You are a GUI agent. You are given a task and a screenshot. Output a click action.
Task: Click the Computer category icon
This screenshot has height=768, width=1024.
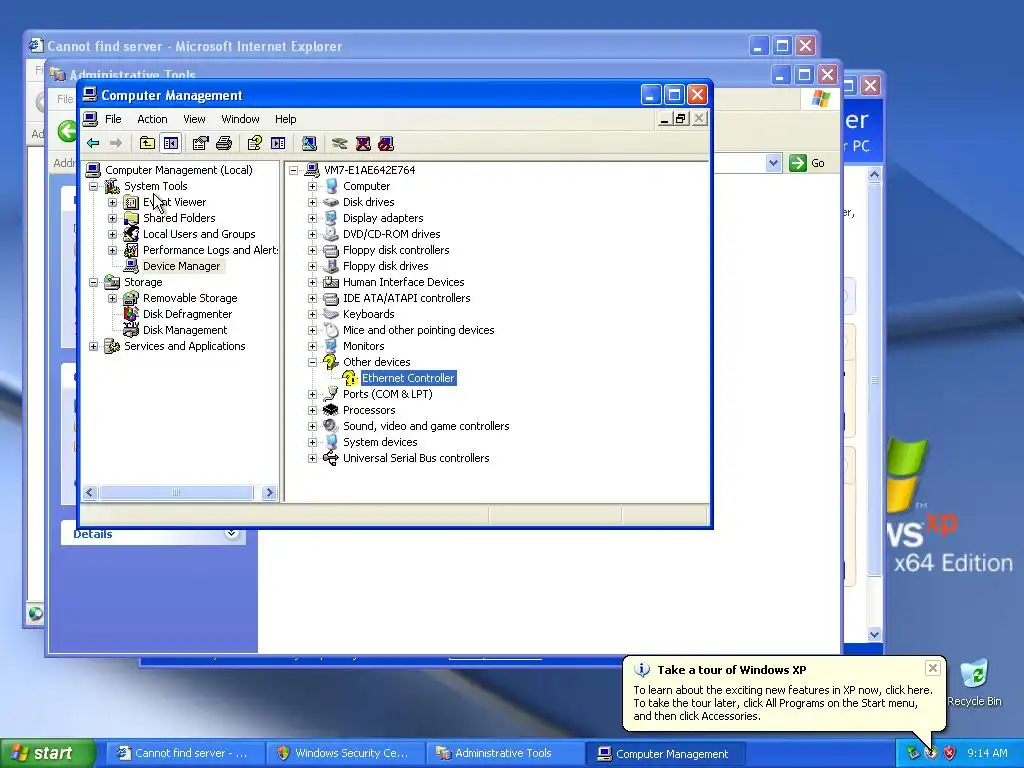(x=331, y=186)
